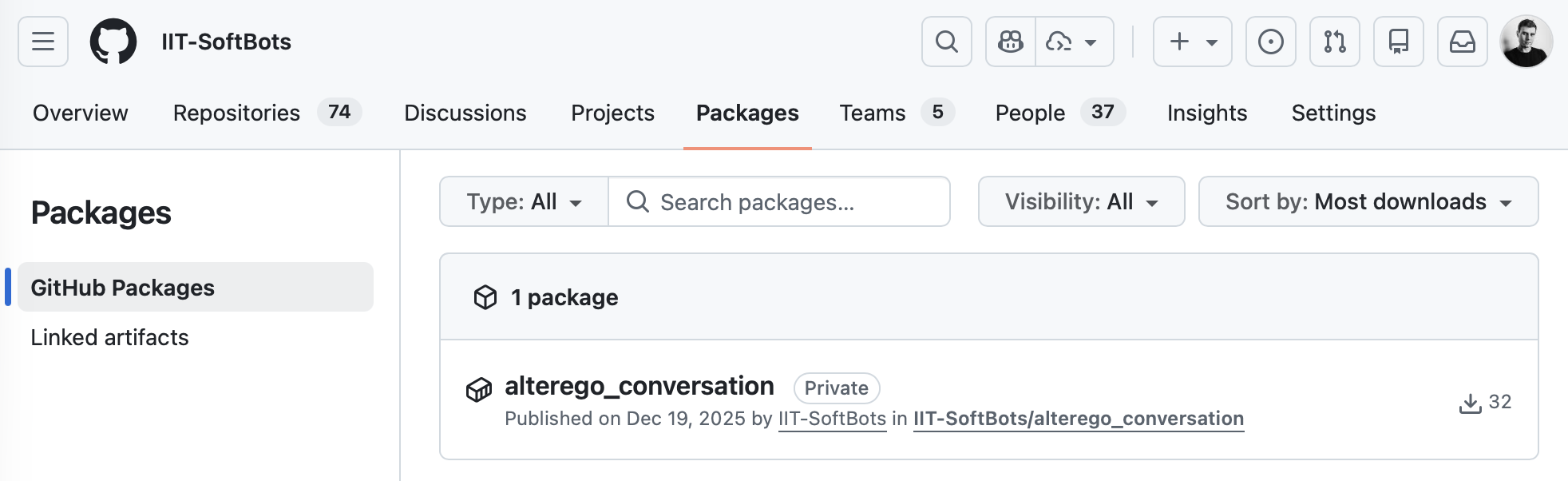Image resolution: width=1568 pixels, height=481 pixels.
Task: Open the alterego_conversation package link
Action: coord(639,386)
